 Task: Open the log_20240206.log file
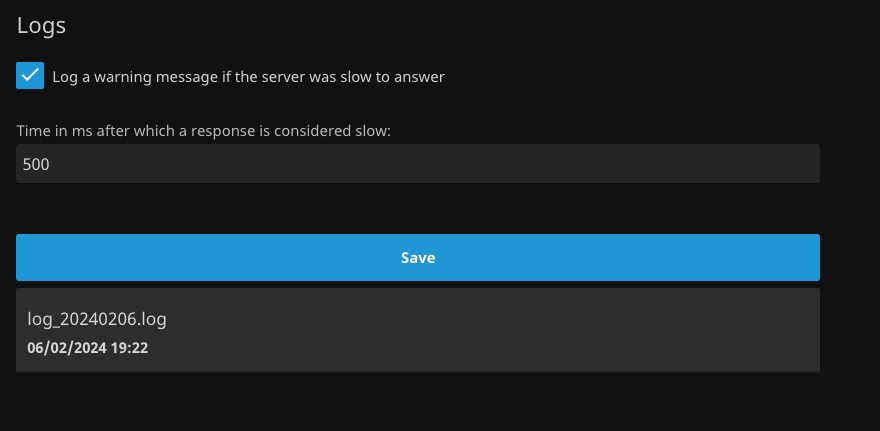tap(97, 320)
